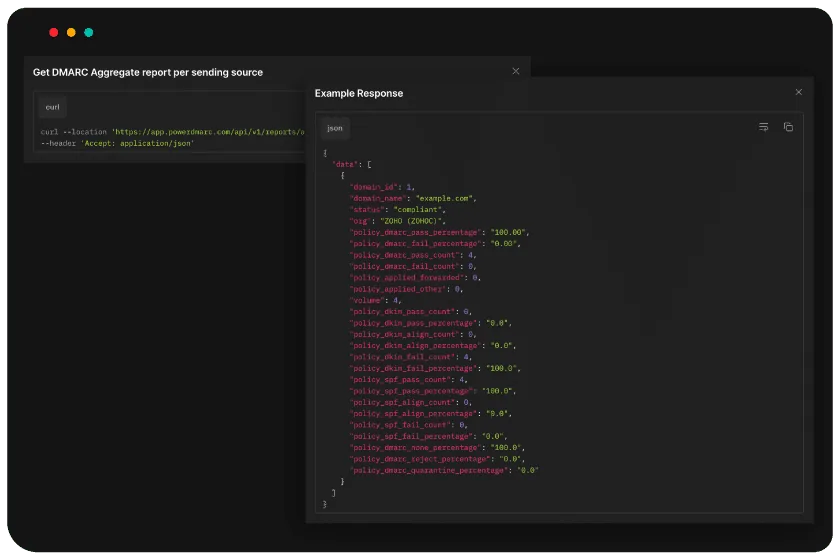Image resolution: width=840 pixels, height=560 pixels.
Task: Click the policy_spf_align_count line
Action: click(x=411, y=402)
